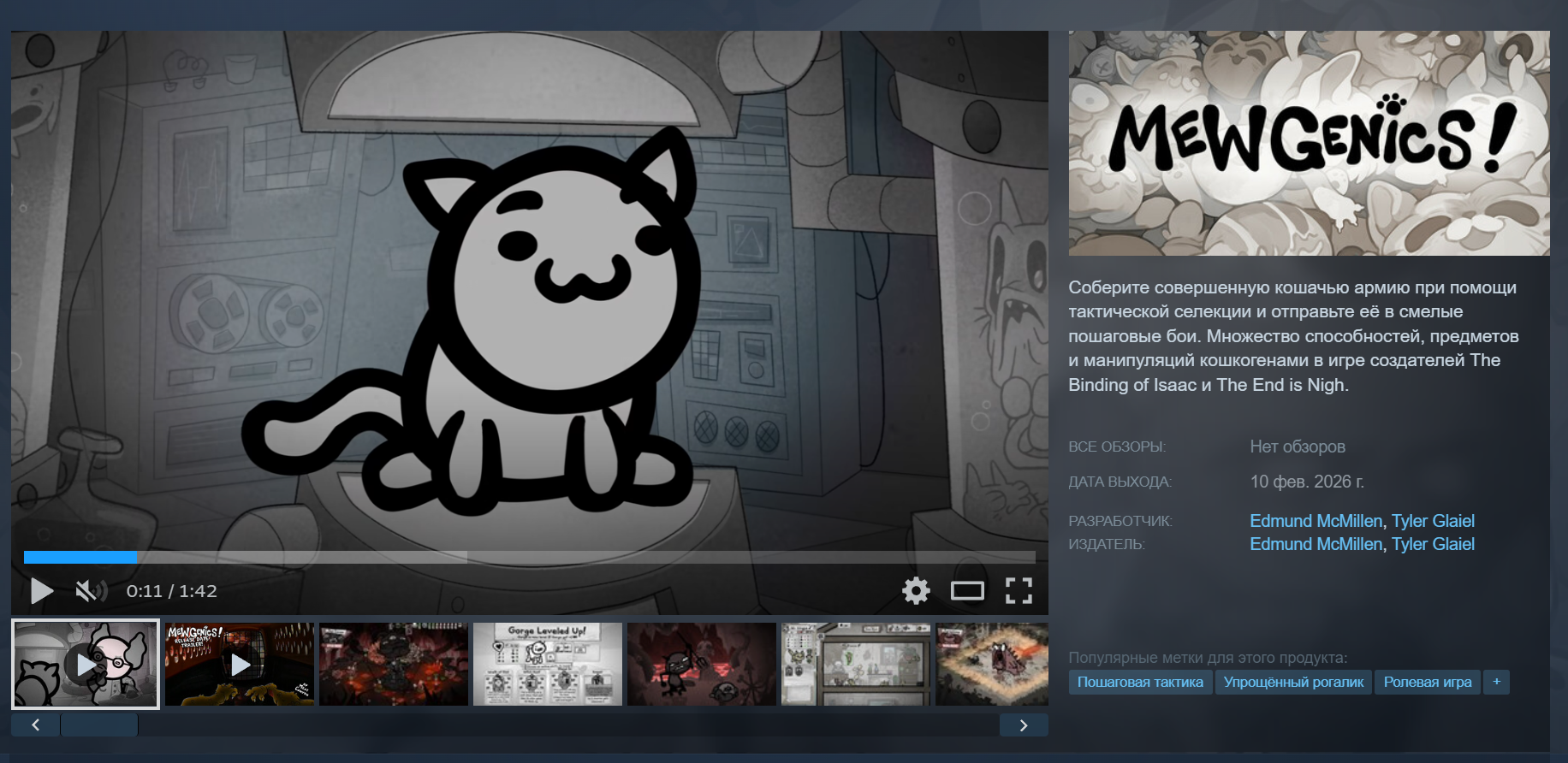Select the Release Date Trailer thumbnail

tap(240, 665)
